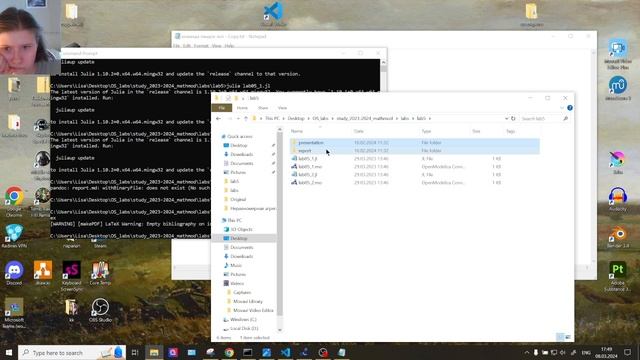Open Audacity desktop icon
Image resolution: width=640 pixels, height=360 pixels.
(618, 199)
